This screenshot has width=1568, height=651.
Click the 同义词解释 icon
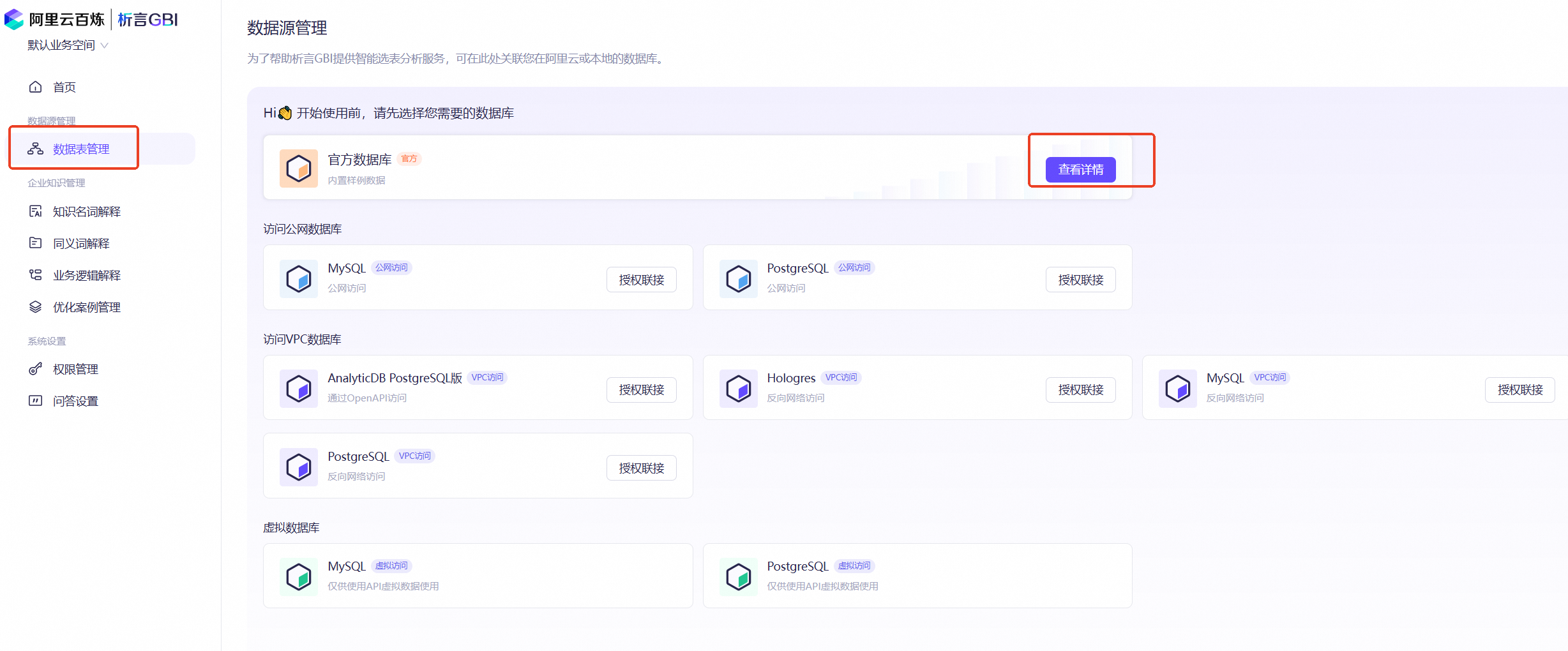coord(35,243)
